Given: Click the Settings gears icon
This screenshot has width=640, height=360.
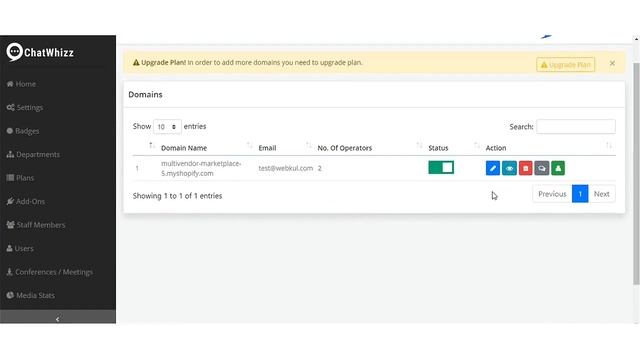Looking at the screenshot, I should (x=11, y=107).
